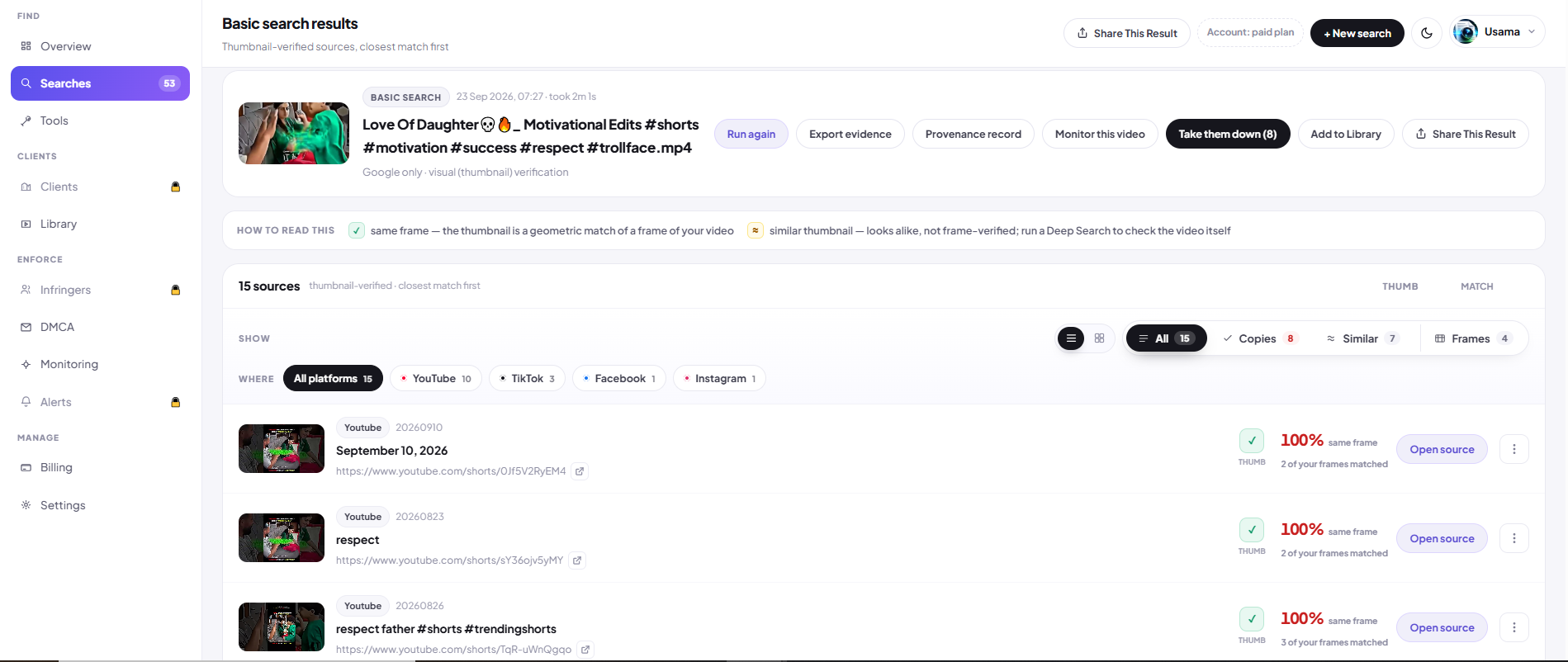
Task: Open more options for September 10, 2026 row
Action: click(x=1514, y=449)
